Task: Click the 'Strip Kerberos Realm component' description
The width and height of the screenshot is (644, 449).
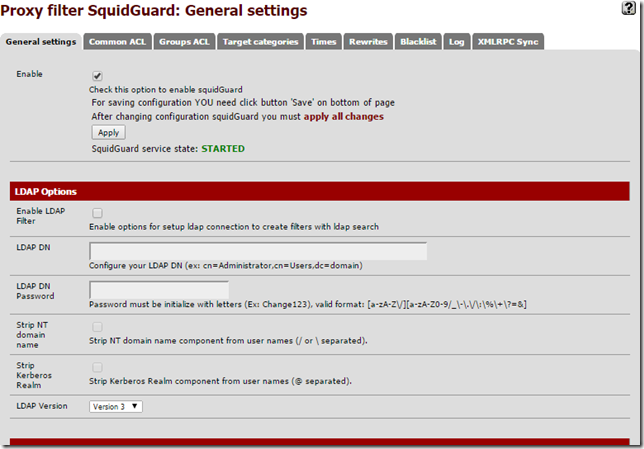Action: tap(221, 381)
